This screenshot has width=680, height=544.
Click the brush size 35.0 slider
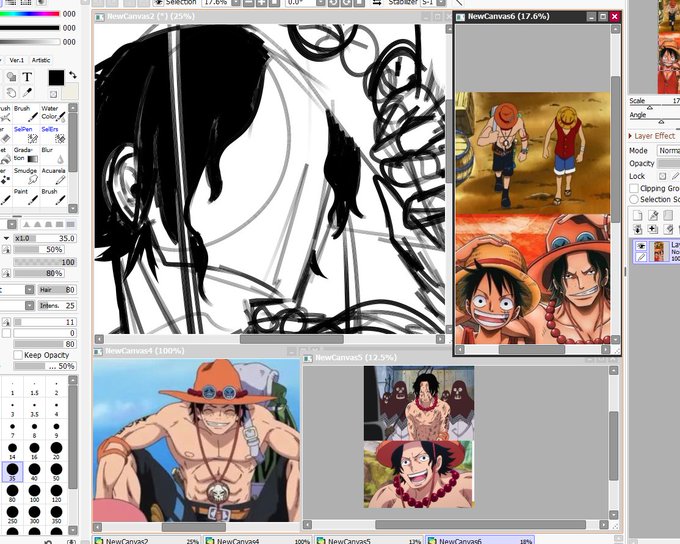[x=45, y=238]
